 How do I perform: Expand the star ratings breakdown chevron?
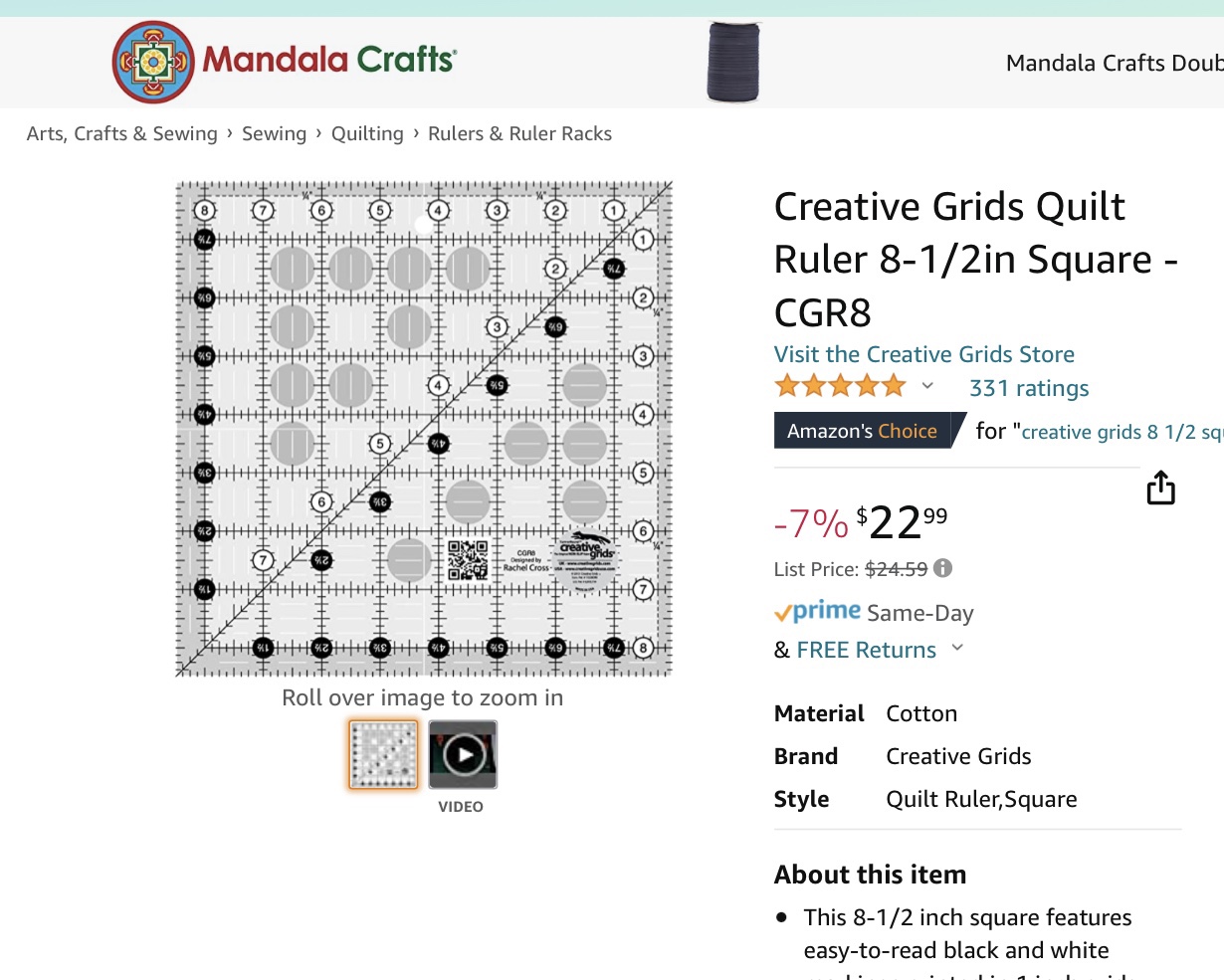tap(927, 386)
